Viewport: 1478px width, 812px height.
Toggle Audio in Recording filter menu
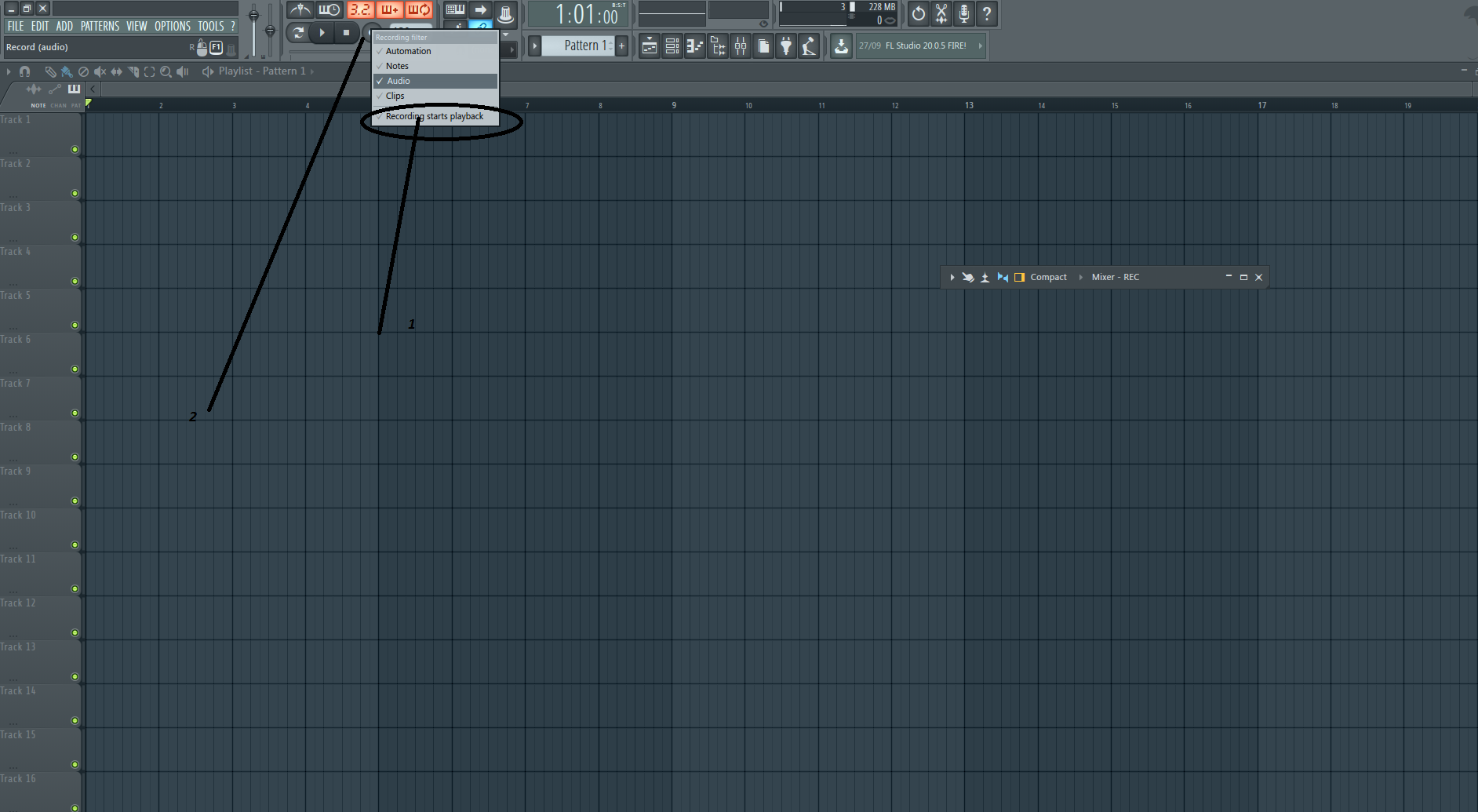tap(435, 81)
